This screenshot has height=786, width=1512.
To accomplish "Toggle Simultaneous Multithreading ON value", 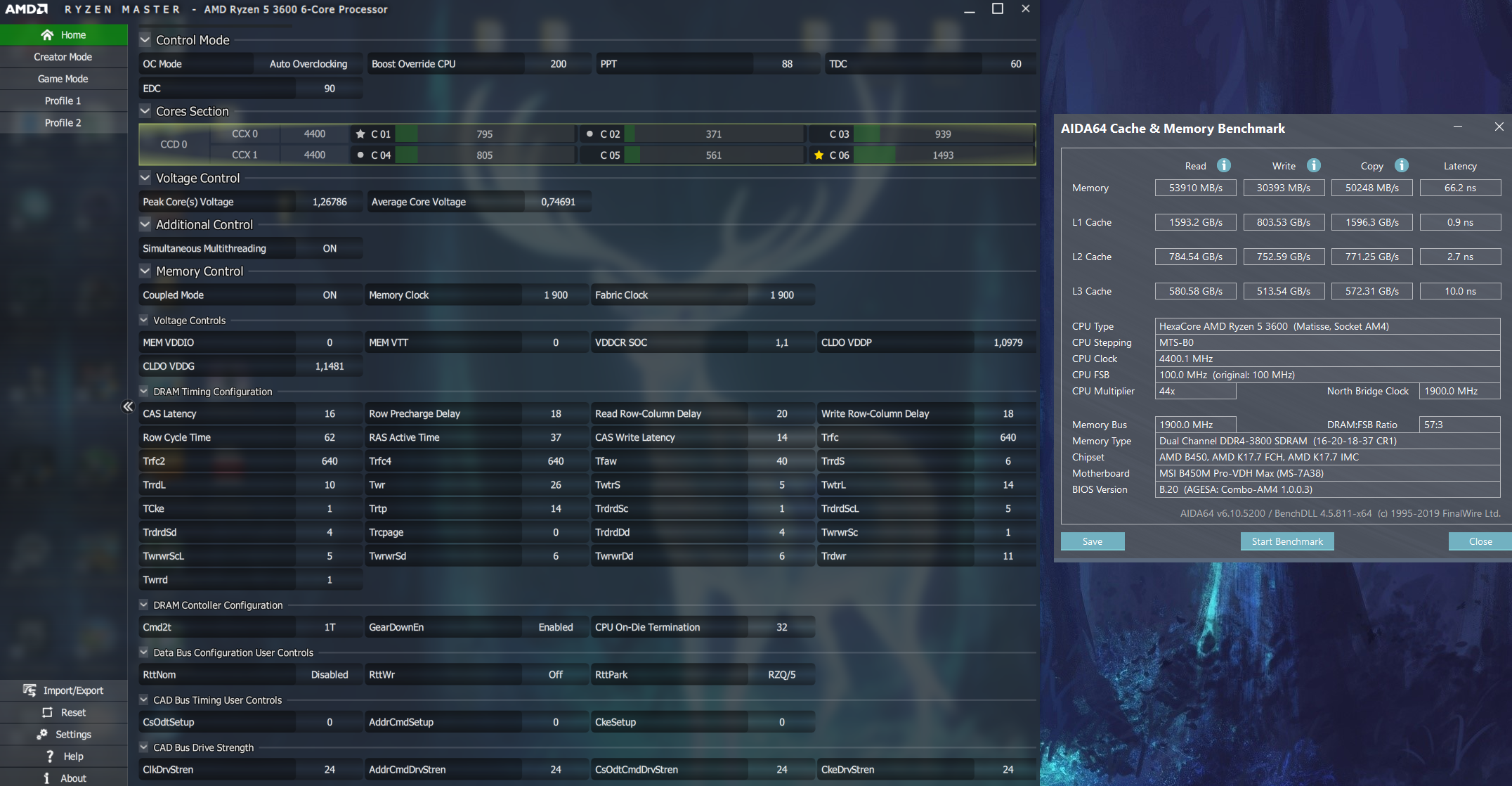I will 329,248.
